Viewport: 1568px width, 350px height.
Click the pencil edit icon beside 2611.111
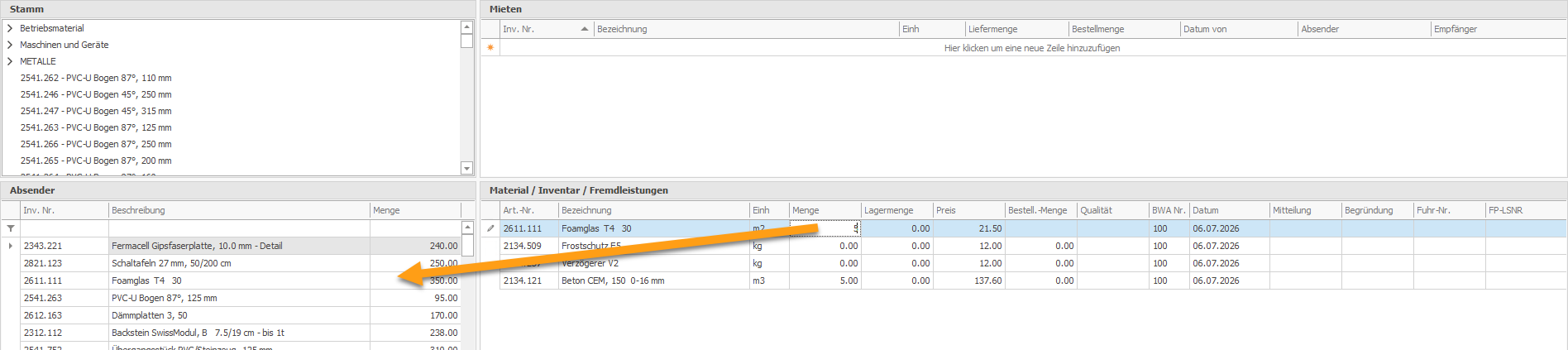(x=490, y=228)
